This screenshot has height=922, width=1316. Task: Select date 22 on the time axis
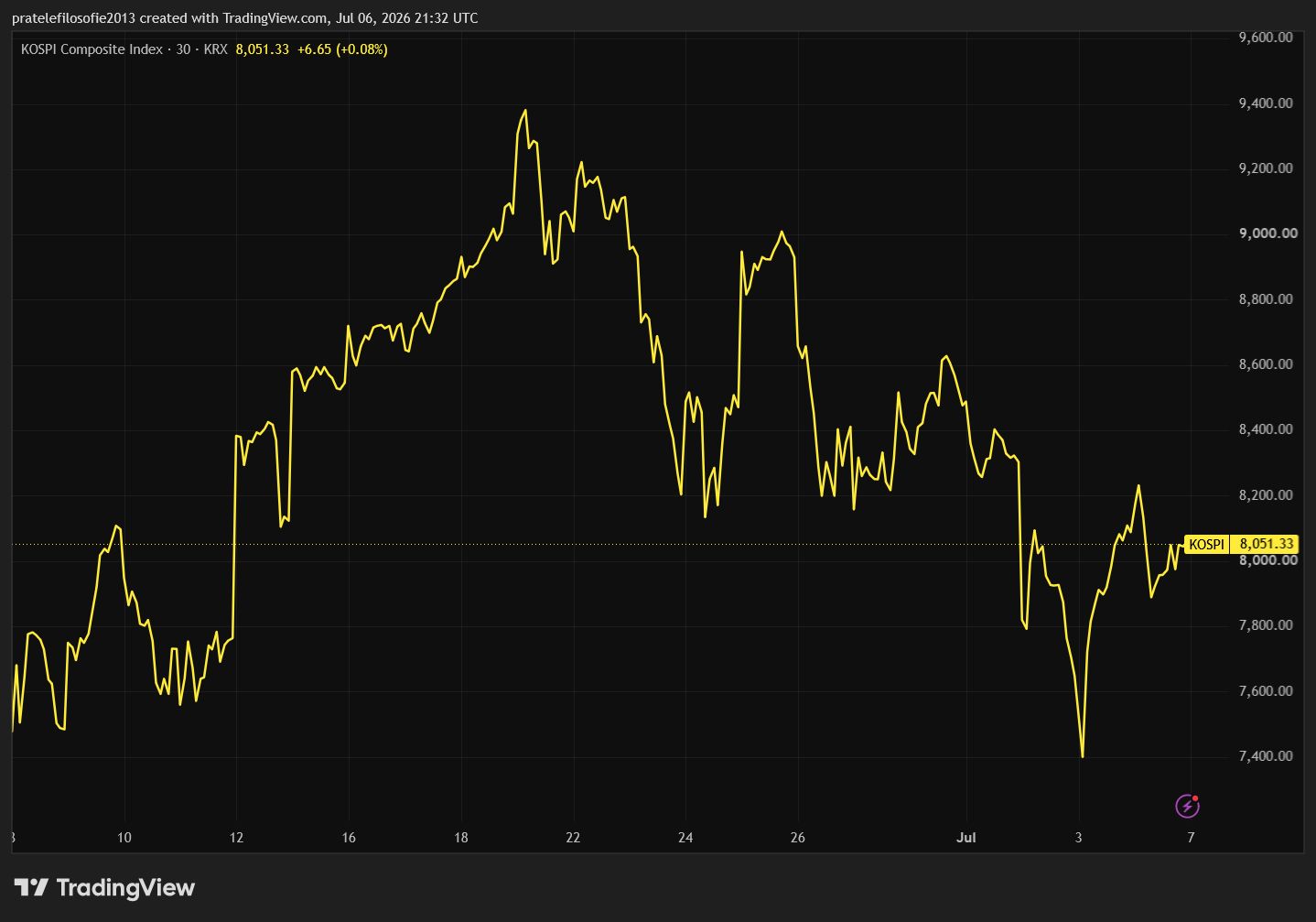573,837
